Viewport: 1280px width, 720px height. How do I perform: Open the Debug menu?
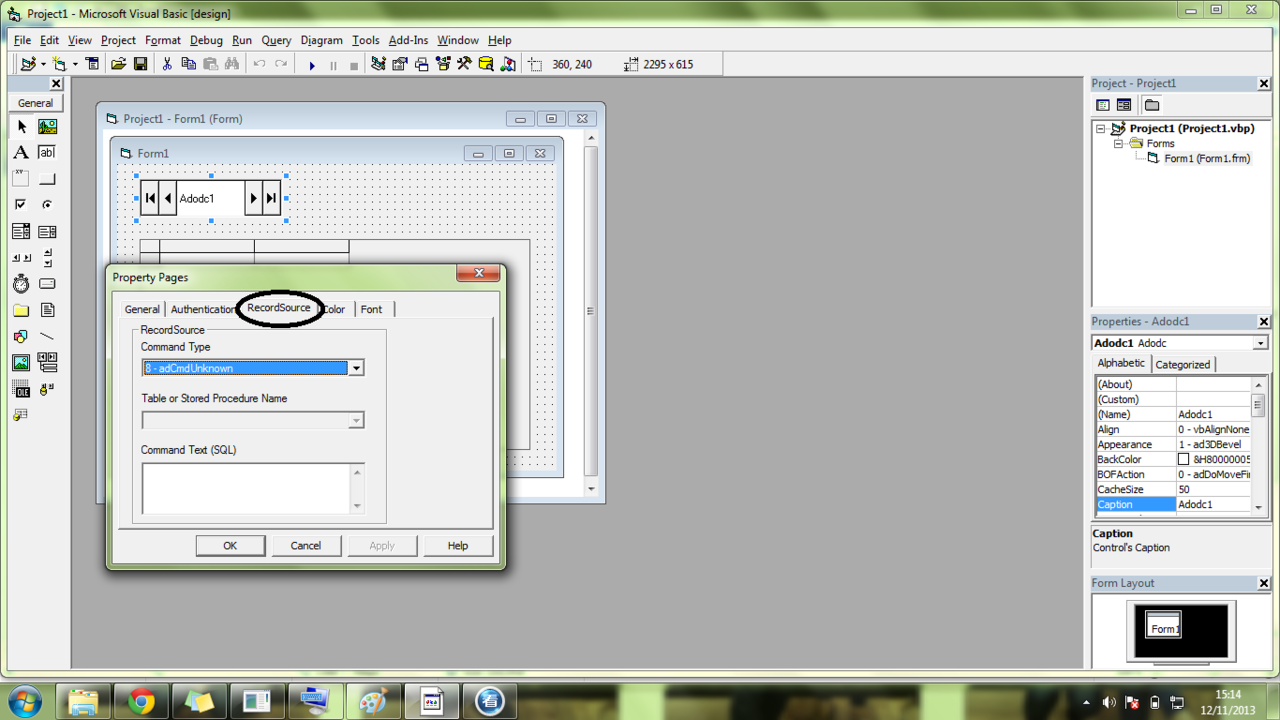(x=206, y=40)
